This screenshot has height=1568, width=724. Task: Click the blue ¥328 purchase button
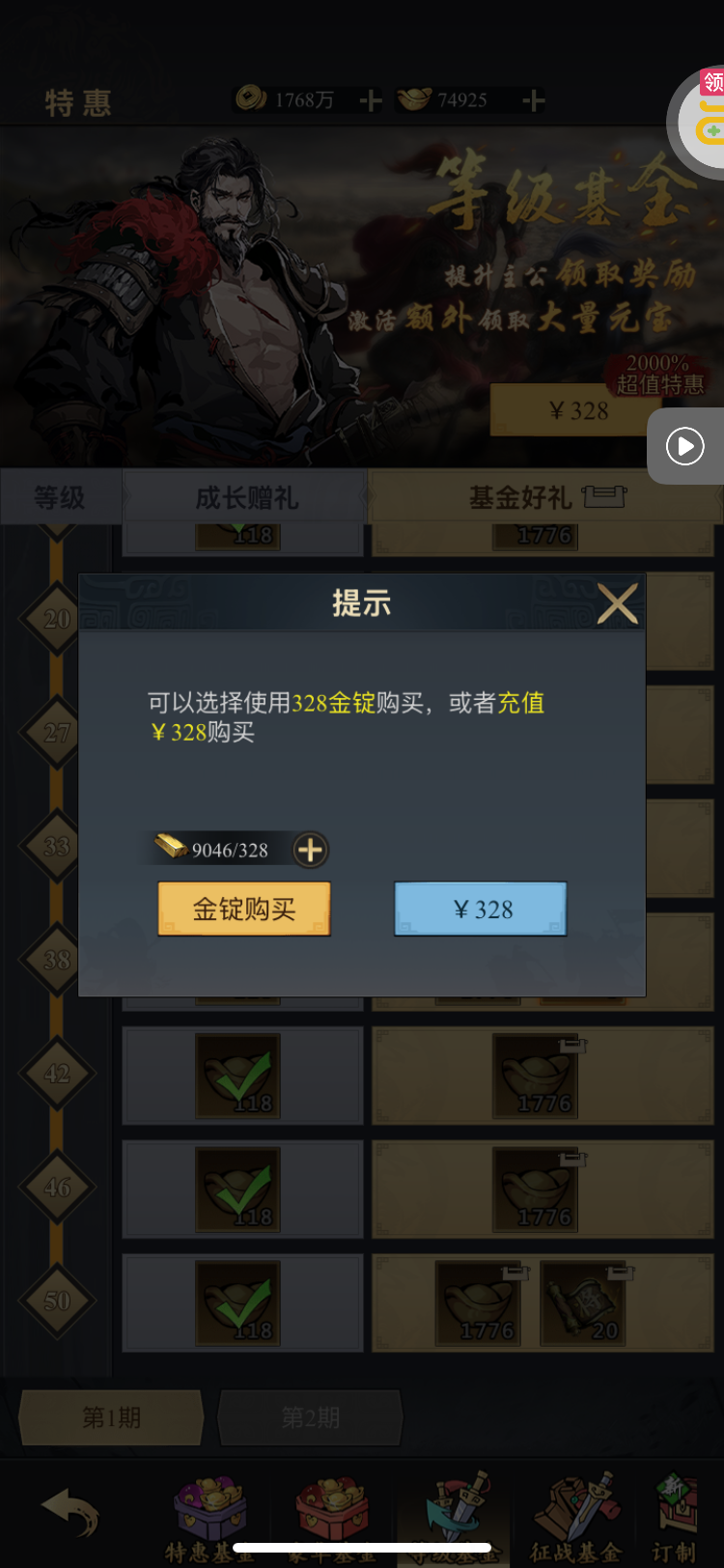click(x=481, y=909)
